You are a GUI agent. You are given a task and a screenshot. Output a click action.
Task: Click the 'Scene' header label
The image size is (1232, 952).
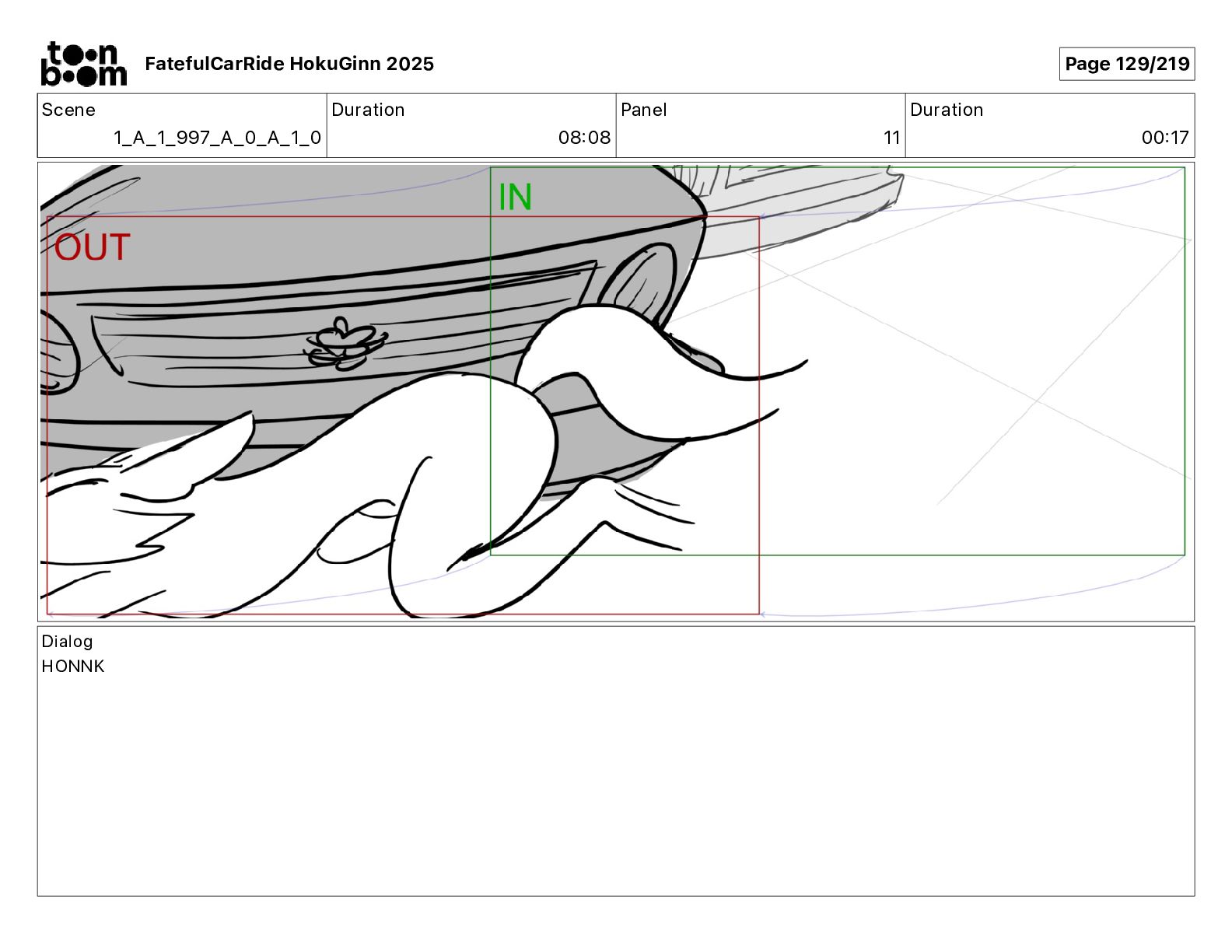coord(68,110)
